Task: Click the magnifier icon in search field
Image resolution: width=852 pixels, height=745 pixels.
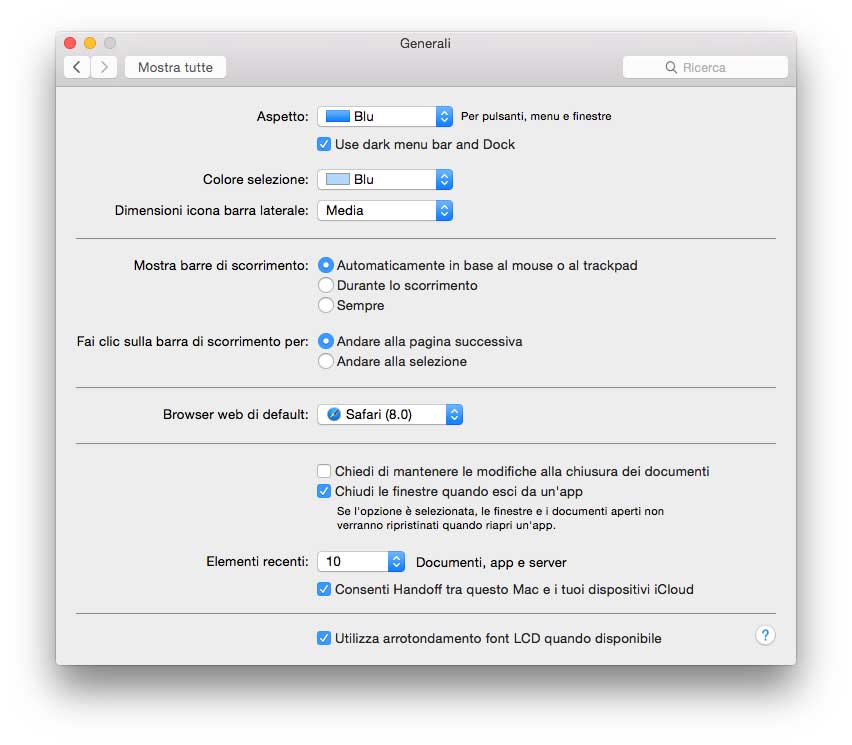Action: coord(672,68)
